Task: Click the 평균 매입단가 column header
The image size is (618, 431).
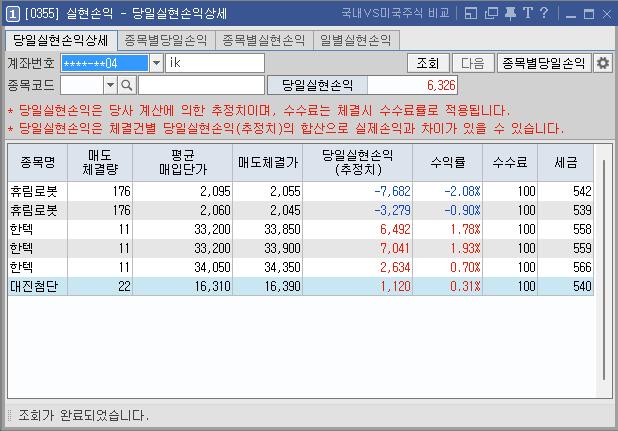Action: tap(182, 162)
